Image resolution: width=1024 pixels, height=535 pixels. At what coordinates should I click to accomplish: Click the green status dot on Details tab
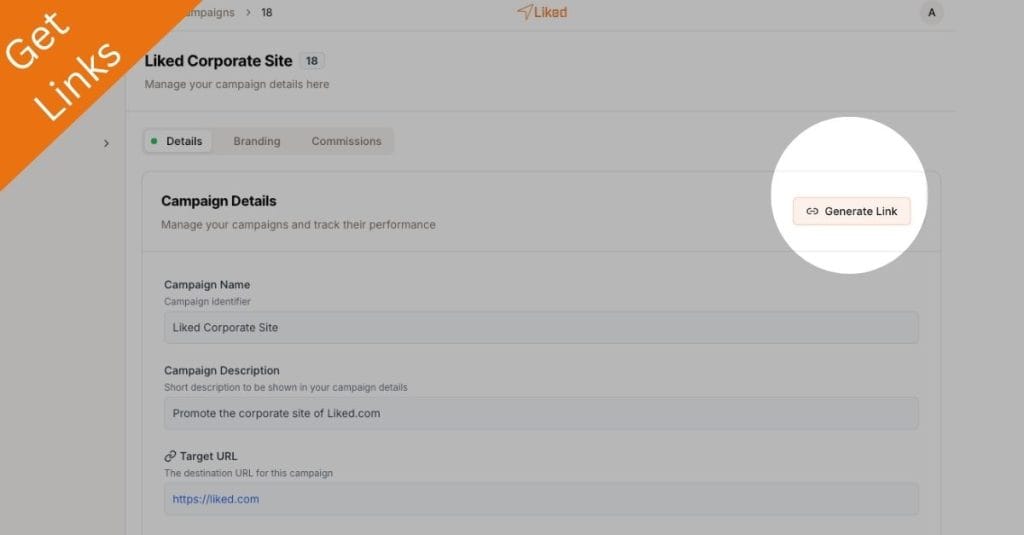pos(154,141)
